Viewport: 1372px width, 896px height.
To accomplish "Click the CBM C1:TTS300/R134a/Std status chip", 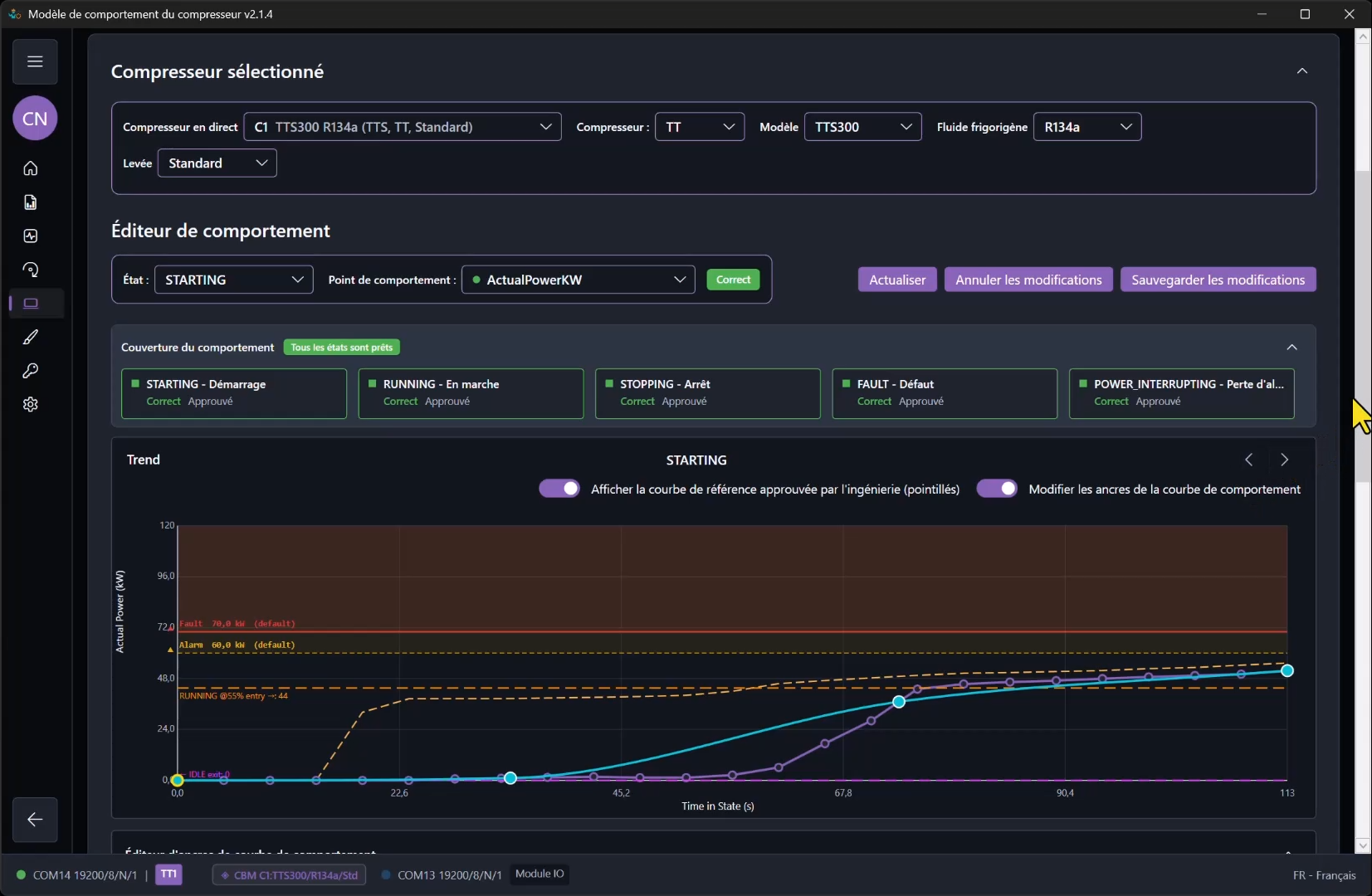I will 289,875.
